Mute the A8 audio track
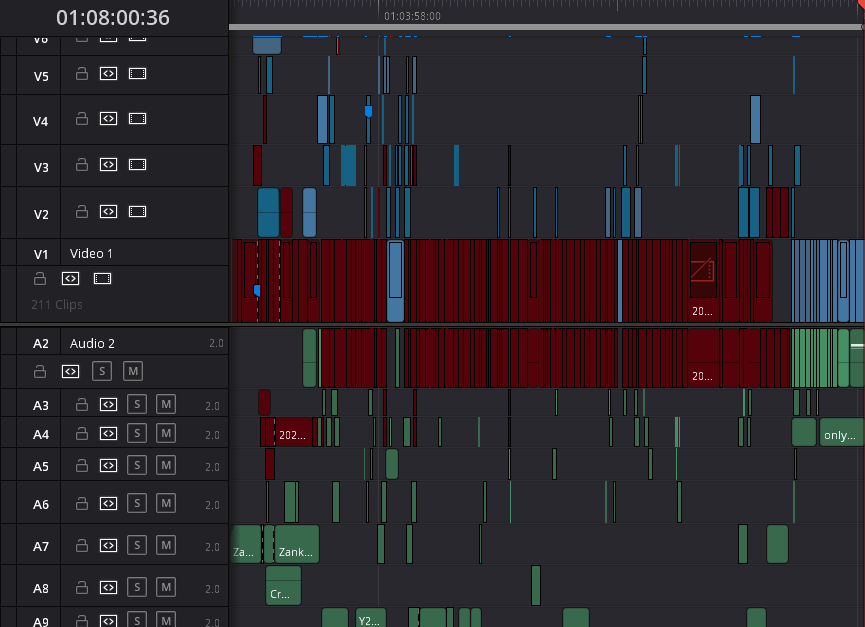The height and width of the screenshot is (627, 865). [x=166, y=587]
